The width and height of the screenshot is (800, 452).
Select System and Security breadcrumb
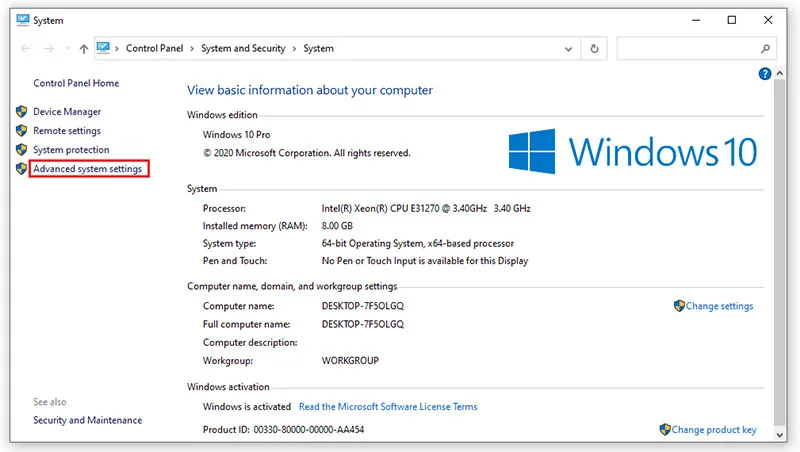point(243,48)
